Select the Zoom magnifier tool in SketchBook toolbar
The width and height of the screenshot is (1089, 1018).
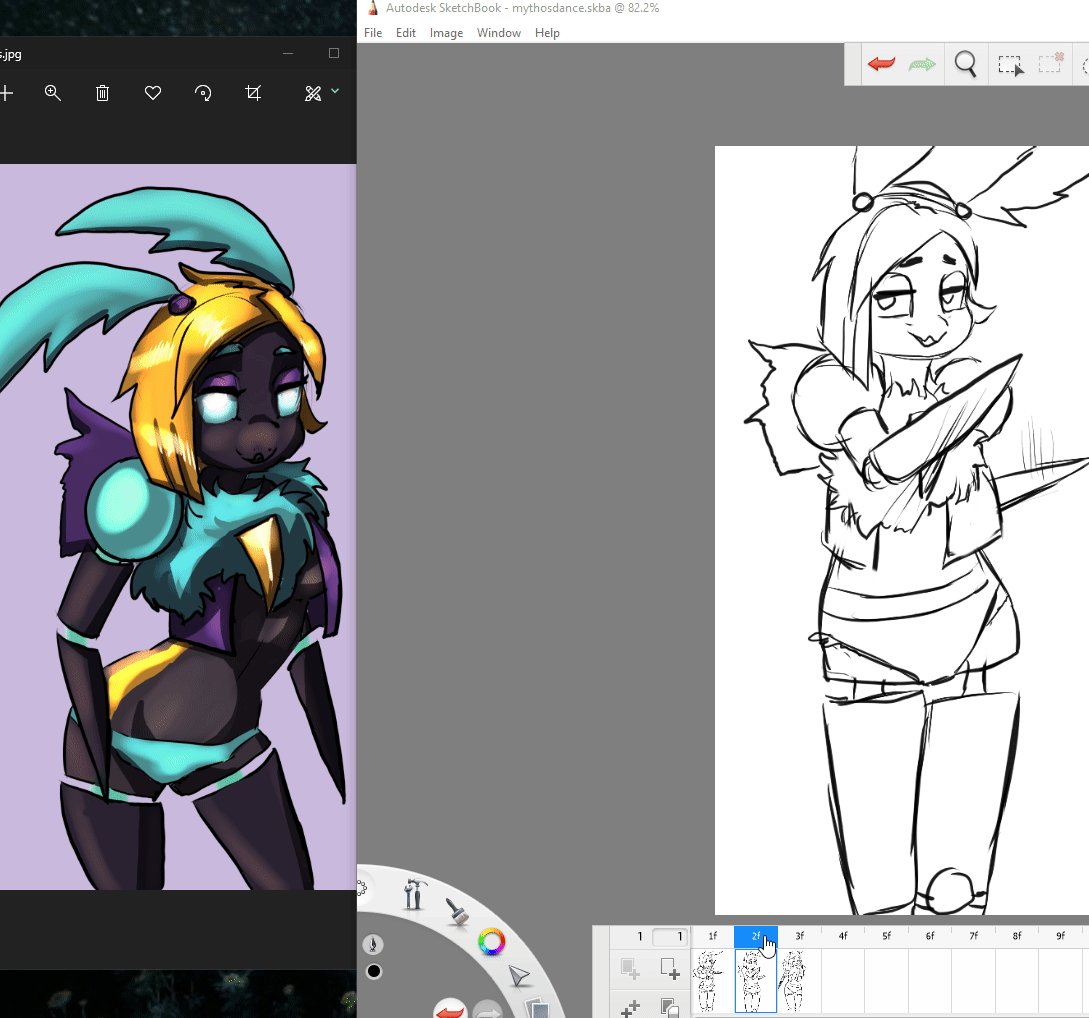click(965, 65)
